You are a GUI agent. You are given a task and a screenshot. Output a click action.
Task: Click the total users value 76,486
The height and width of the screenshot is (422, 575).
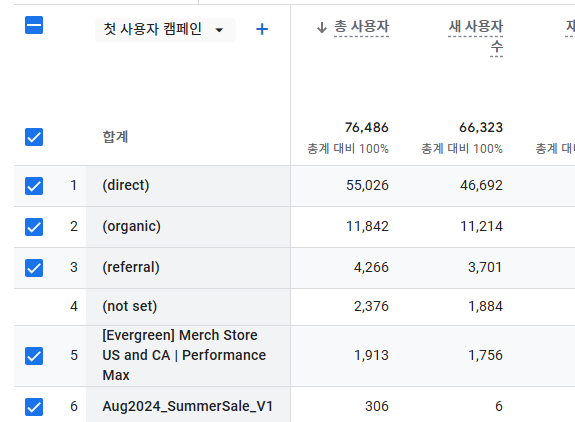(x=366, y=128)
